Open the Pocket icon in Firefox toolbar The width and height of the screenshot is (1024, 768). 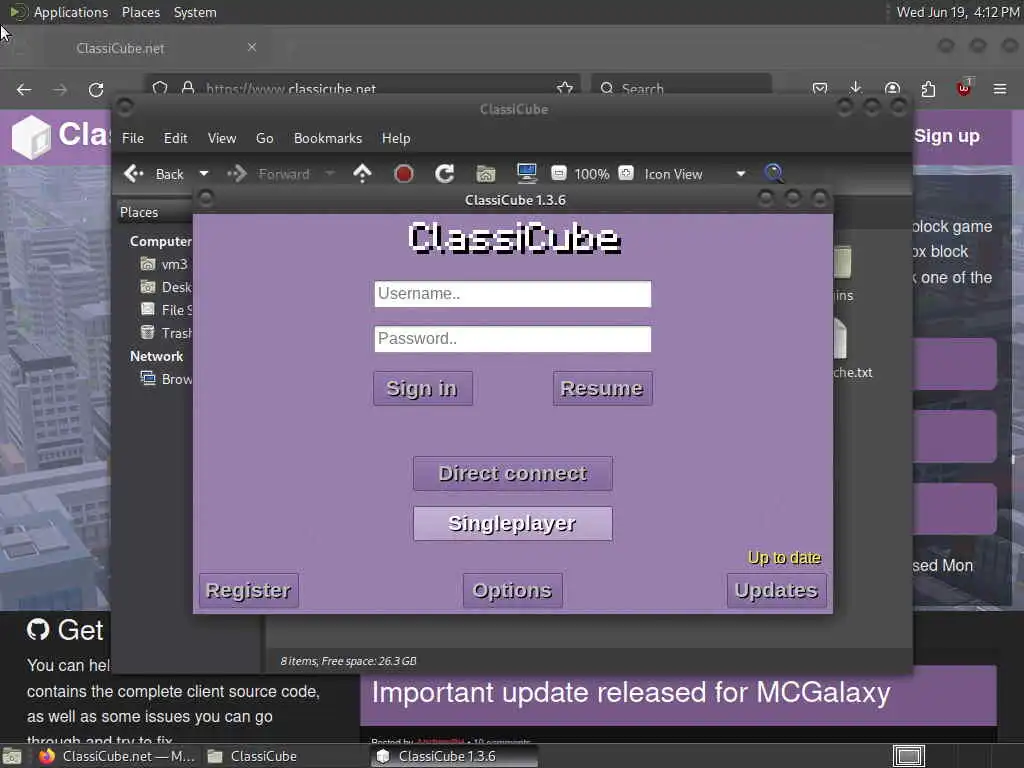(x=820, y=88)
